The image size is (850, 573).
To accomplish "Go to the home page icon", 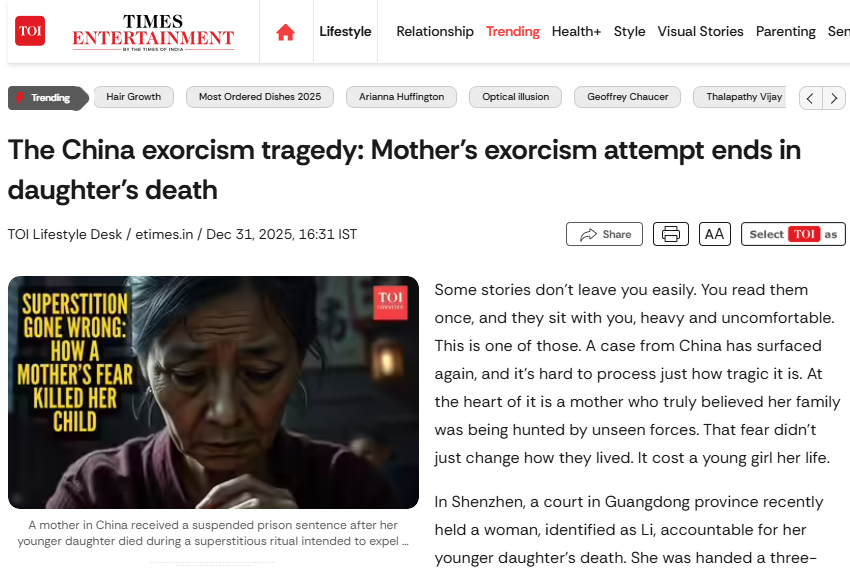I will 285,32.
